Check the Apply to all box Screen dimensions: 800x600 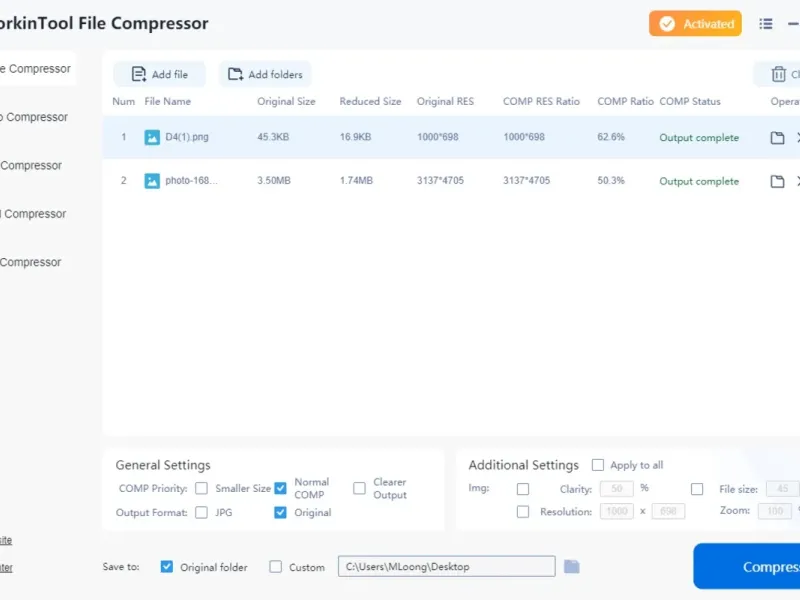(x=597, y=465)
